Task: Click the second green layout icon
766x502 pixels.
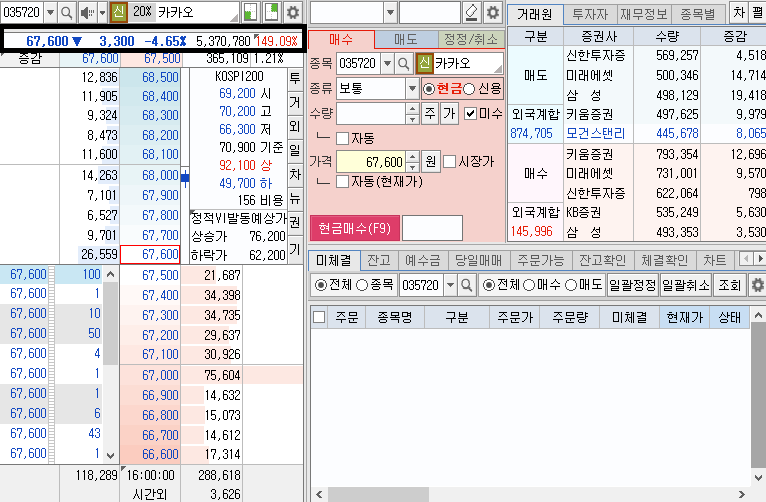Action: tap(272, 12)
